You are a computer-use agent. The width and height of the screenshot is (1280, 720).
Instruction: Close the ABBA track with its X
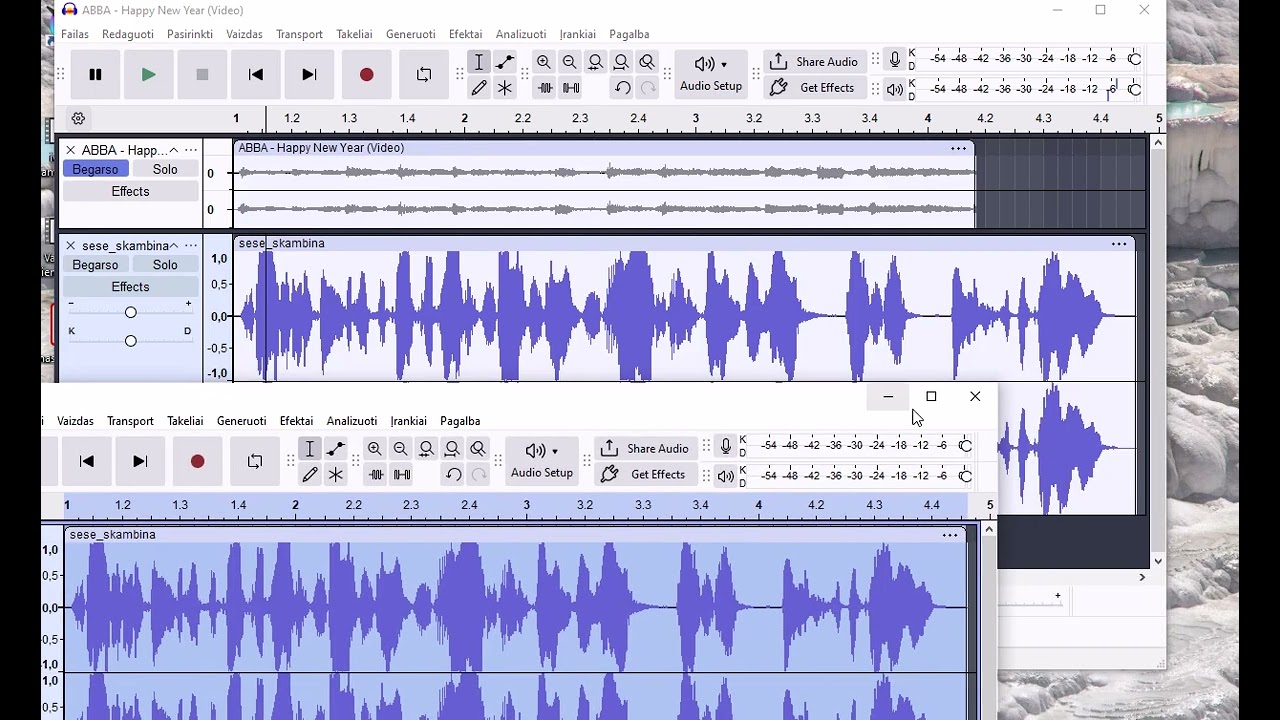pyautogui.click(x=71, y=150)
